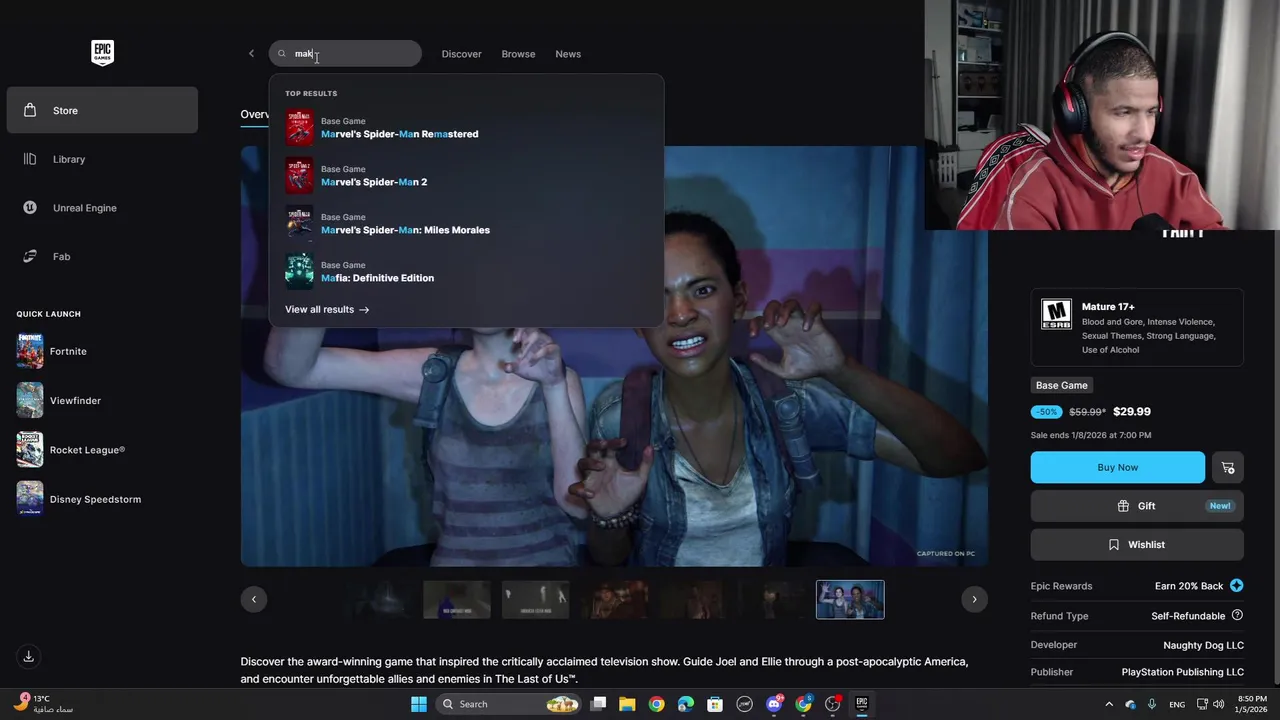Click the Gift button
The height and width of the screenshot is (720, 1280).
1137,506
